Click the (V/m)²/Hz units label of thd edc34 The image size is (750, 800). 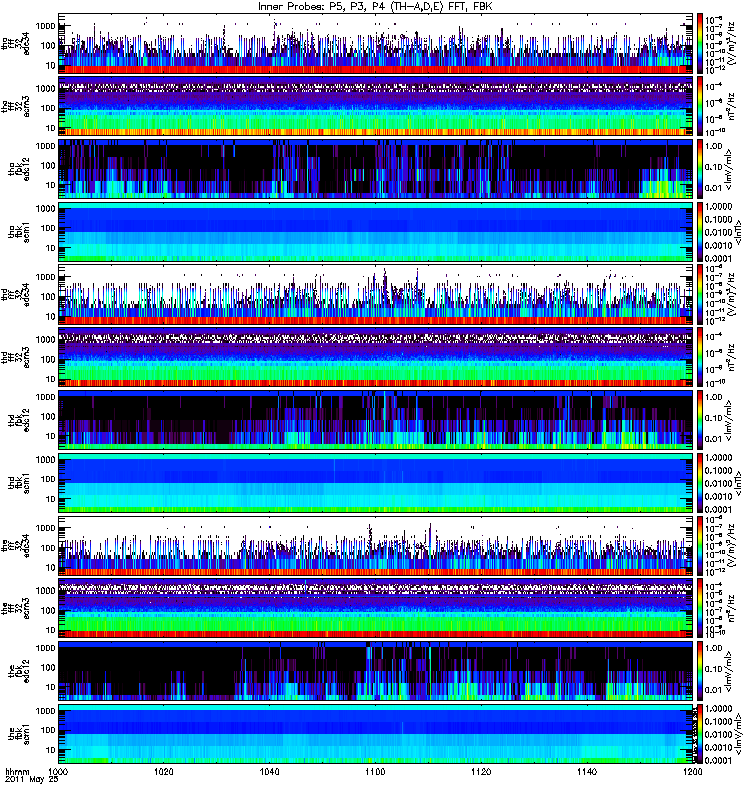pos(731,295)
